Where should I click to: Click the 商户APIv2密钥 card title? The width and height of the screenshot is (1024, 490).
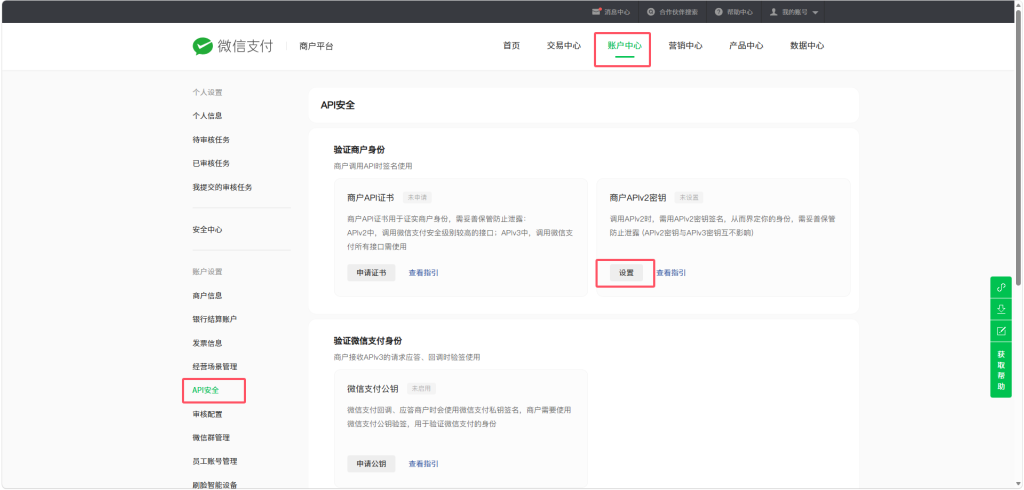[x=638, y=197]
